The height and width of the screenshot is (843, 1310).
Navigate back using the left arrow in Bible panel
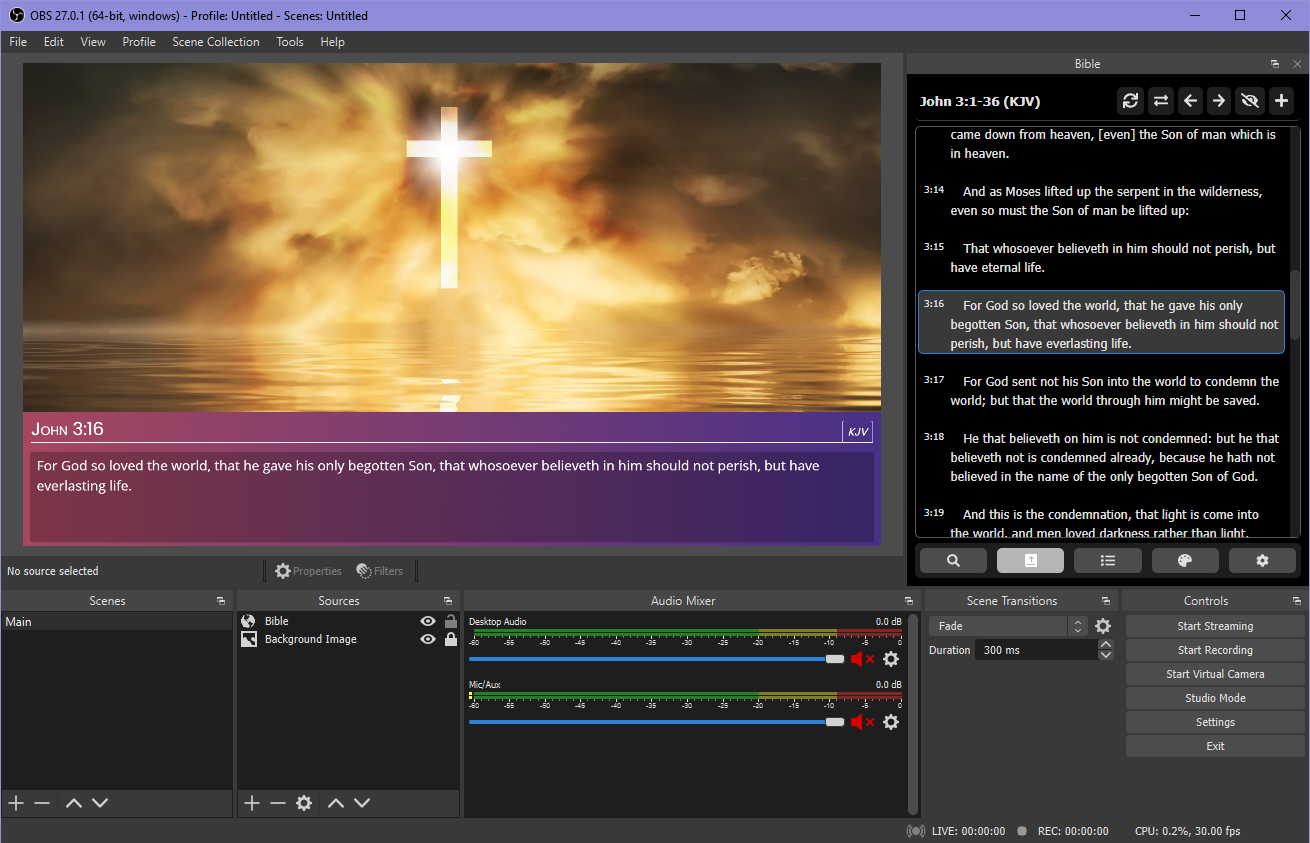coord(1190,101)
